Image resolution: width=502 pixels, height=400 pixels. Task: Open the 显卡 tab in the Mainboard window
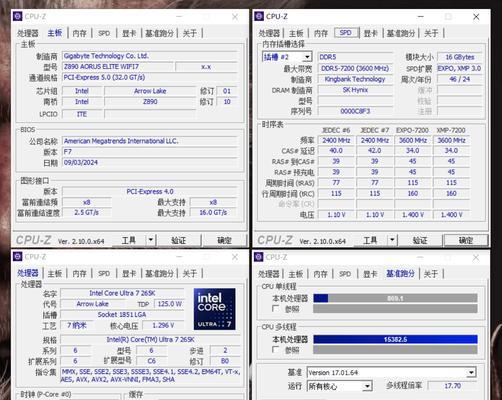129,33
